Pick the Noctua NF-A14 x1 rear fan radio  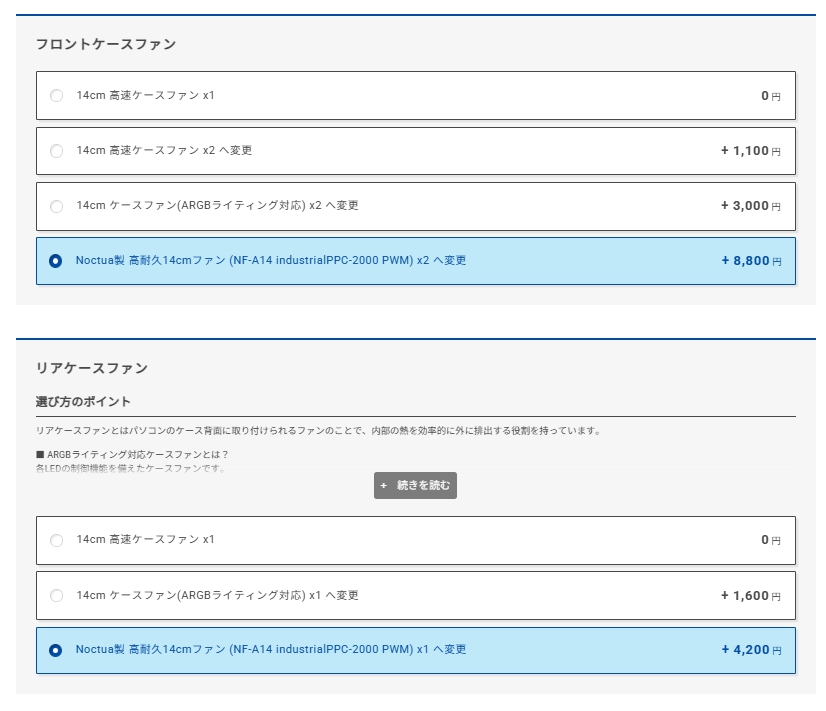coord(55,650)
